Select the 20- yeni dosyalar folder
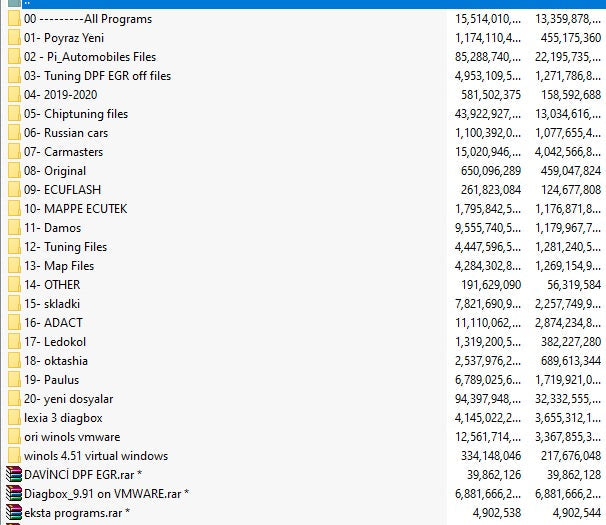 (70, 399)
